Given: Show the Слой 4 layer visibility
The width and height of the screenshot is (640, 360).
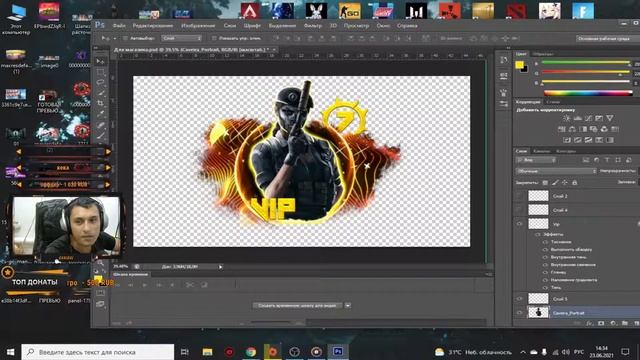Looking at the screenshot, I should click(520, 210).
